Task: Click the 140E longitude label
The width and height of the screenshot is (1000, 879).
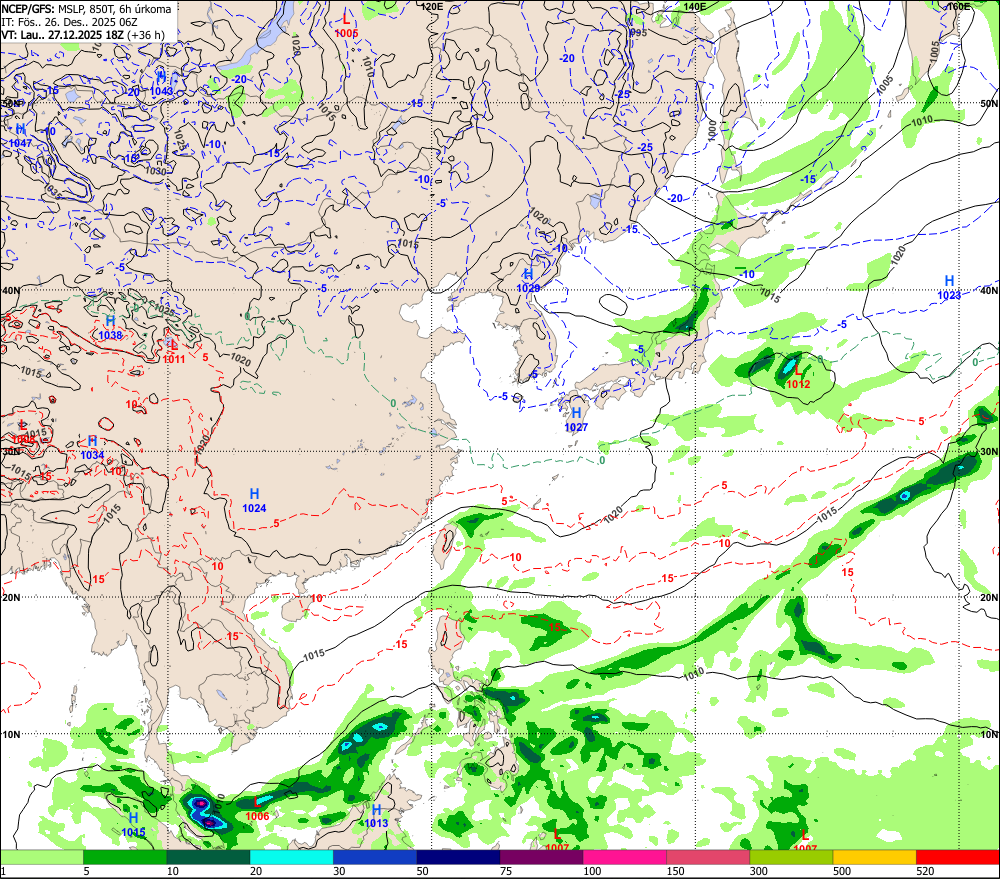Action: [695, 6]
